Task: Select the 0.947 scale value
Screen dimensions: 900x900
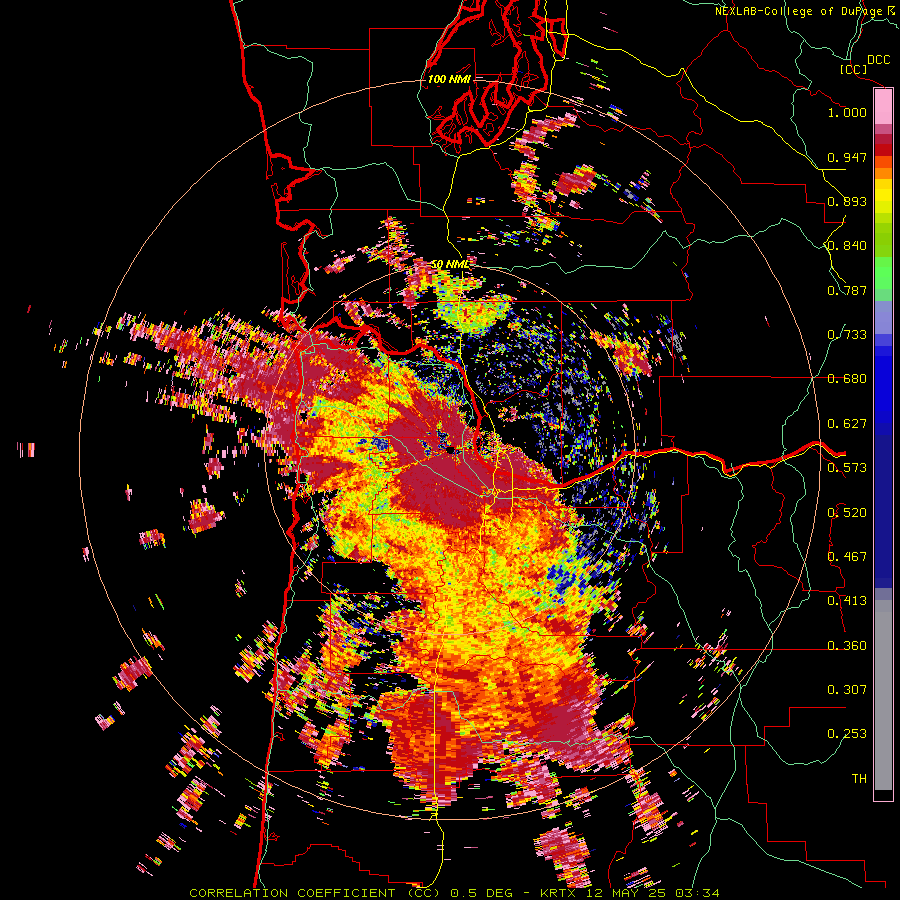Action: [x=847, y=157]
